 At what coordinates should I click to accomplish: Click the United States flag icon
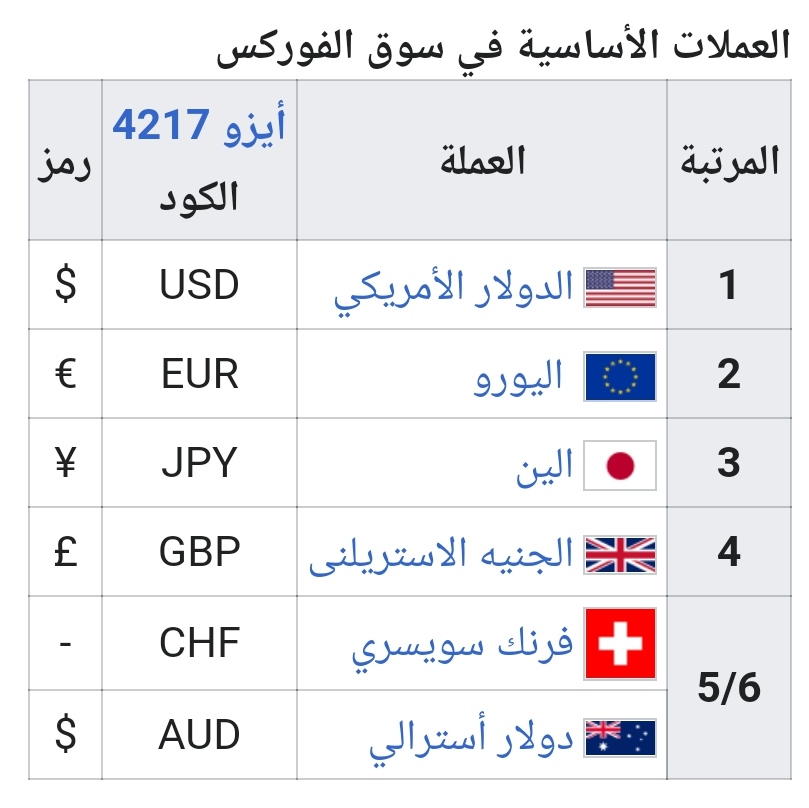pos(620,287)
